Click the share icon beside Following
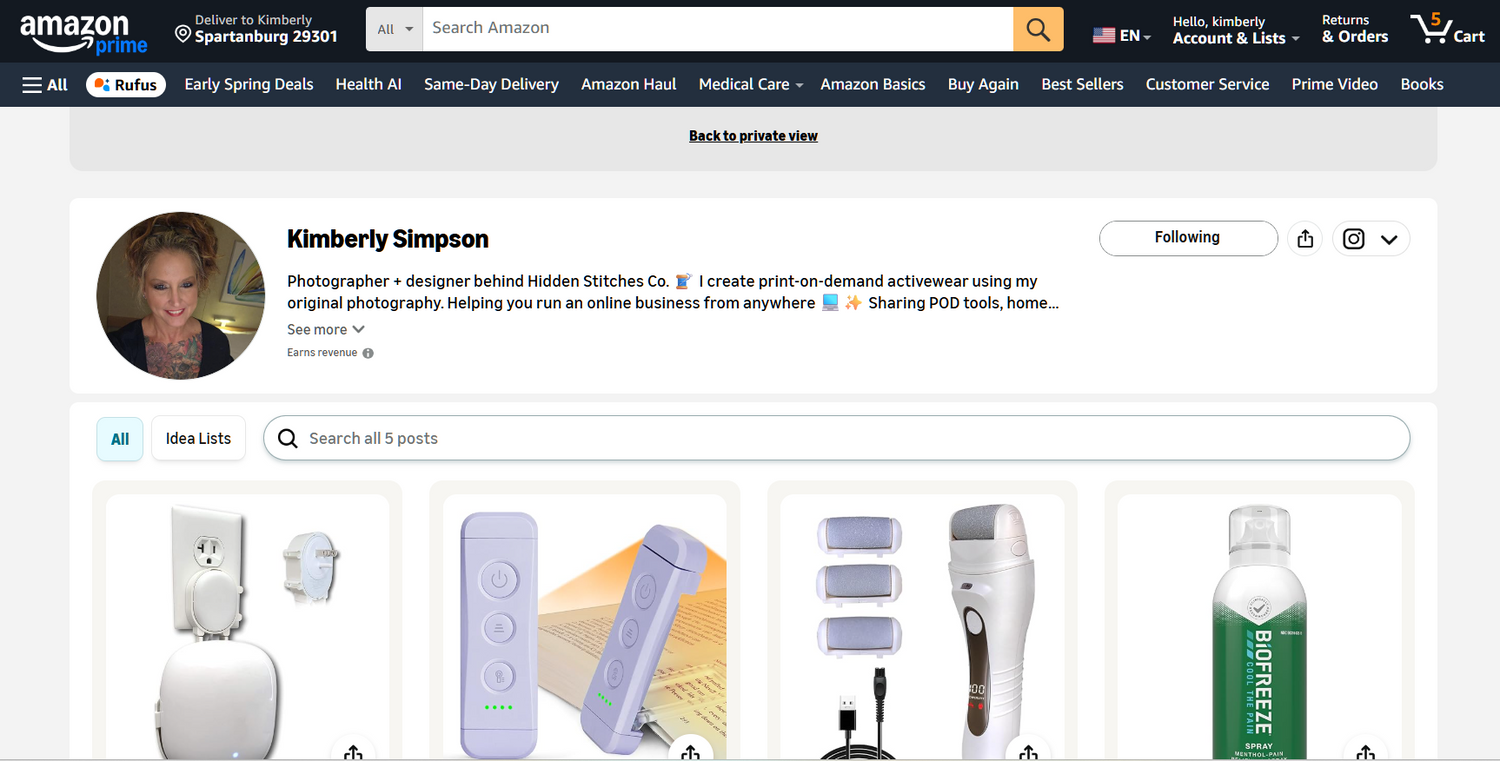The image size is (1500, 761). tap(1305, 239)
